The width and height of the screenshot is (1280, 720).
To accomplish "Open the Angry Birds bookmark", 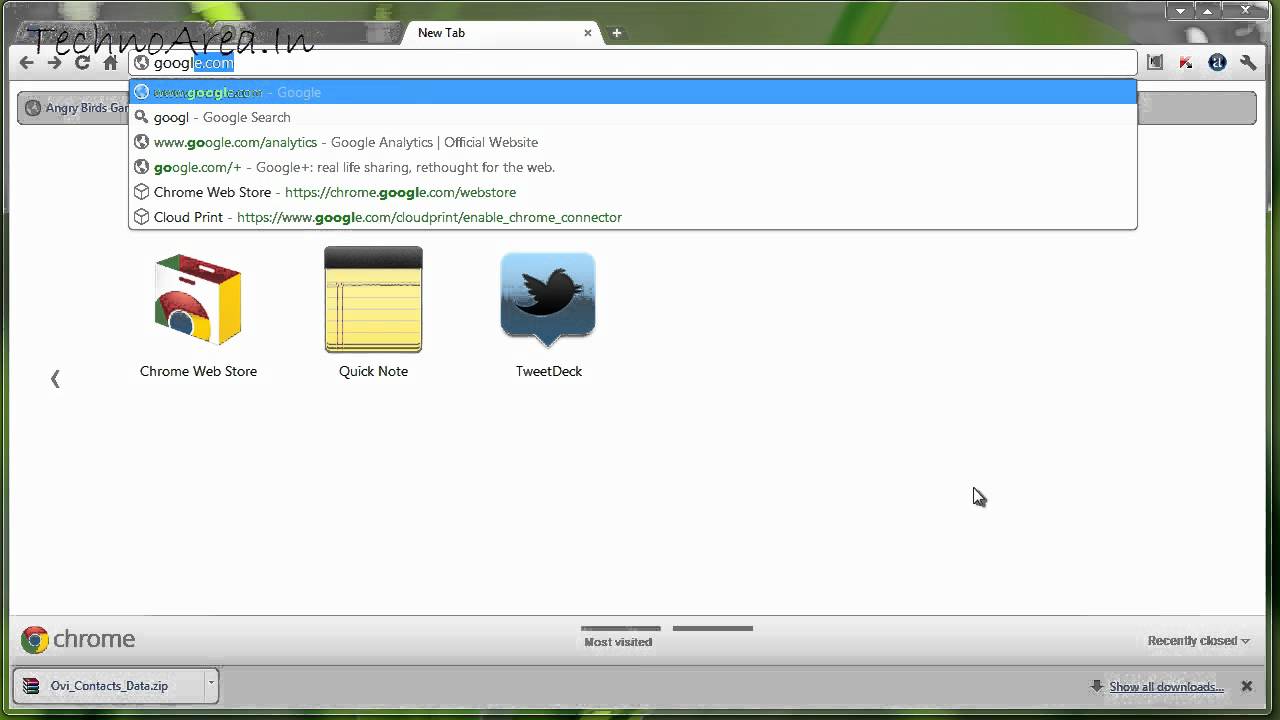I will (x=78, y=108).
